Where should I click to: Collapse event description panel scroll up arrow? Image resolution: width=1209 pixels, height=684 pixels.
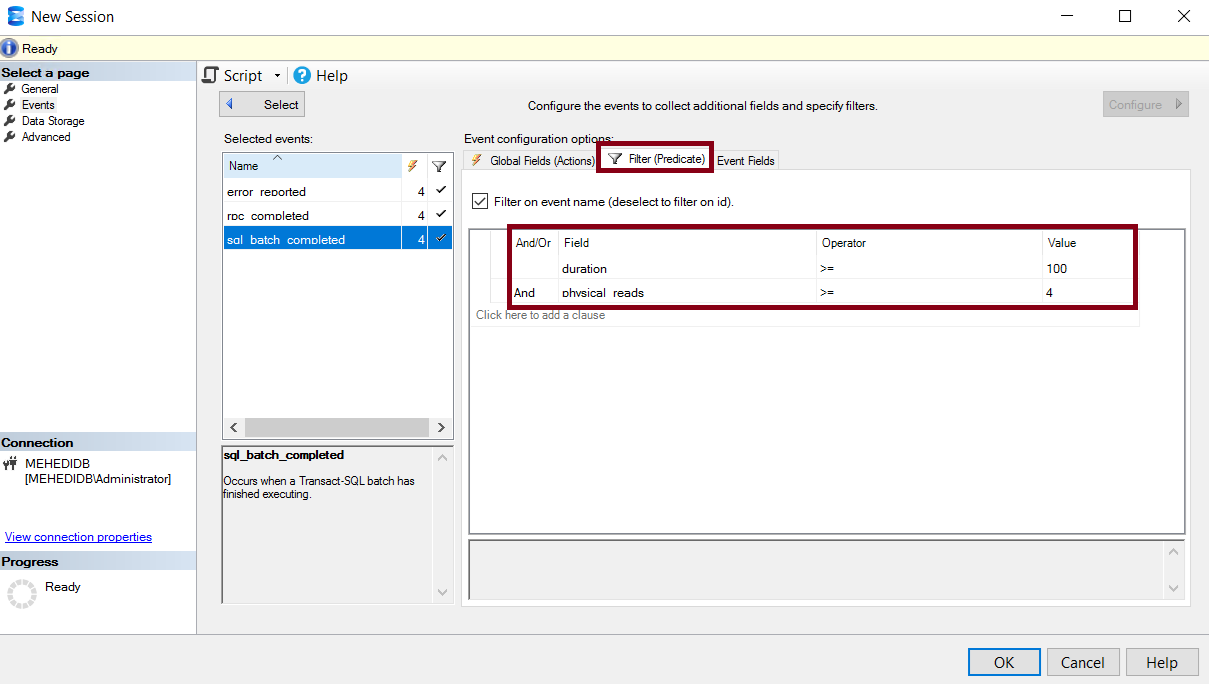coord(443,458)
